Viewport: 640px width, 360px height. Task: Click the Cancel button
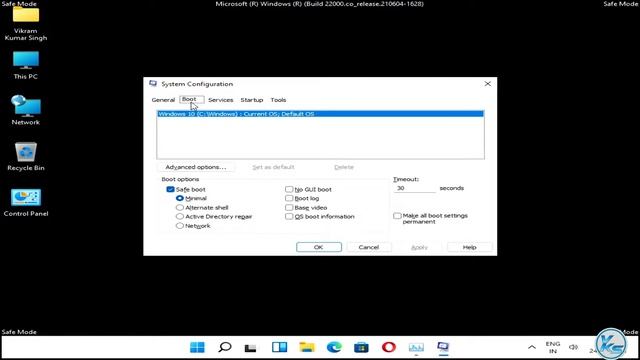click(369, 247)
